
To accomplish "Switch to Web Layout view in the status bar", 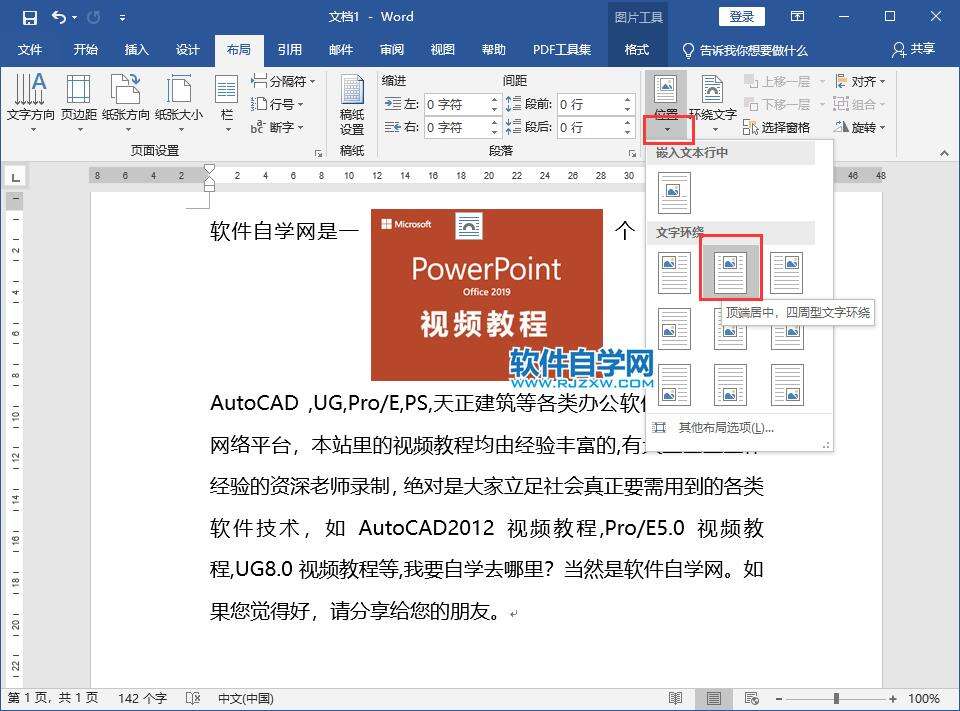I will [751, 698].
